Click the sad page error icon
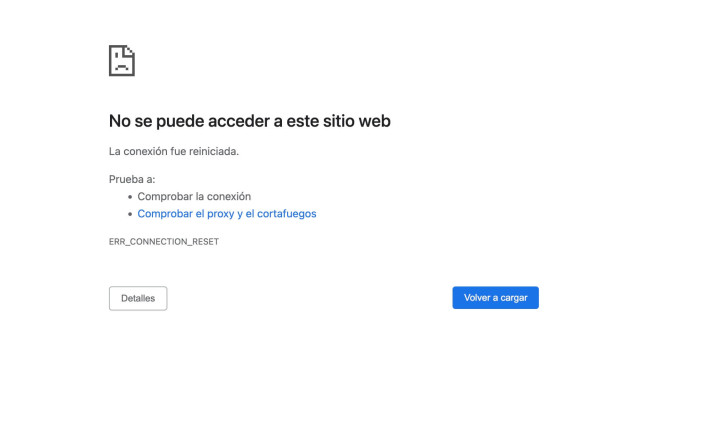Image resolution: width=708 pixels, height=444 pixels. click(121, 61)
